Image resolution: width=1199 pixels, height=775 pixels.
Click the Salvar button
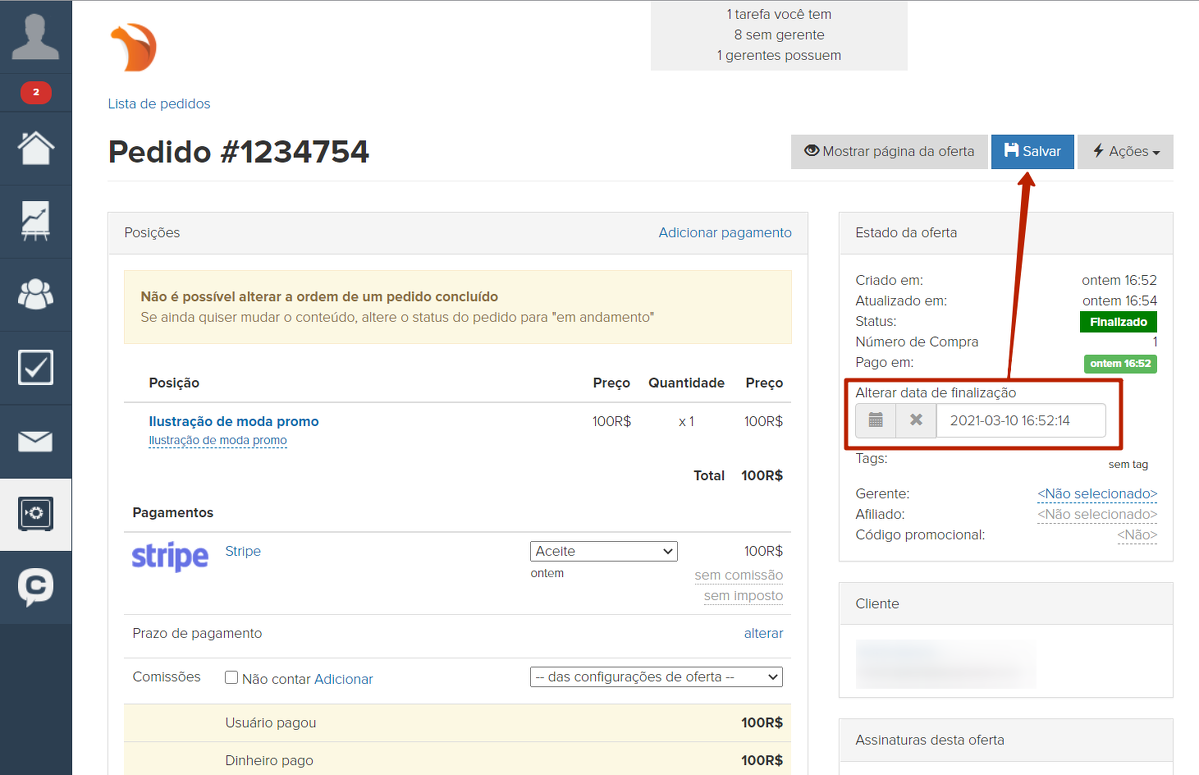pos(1032,152)
